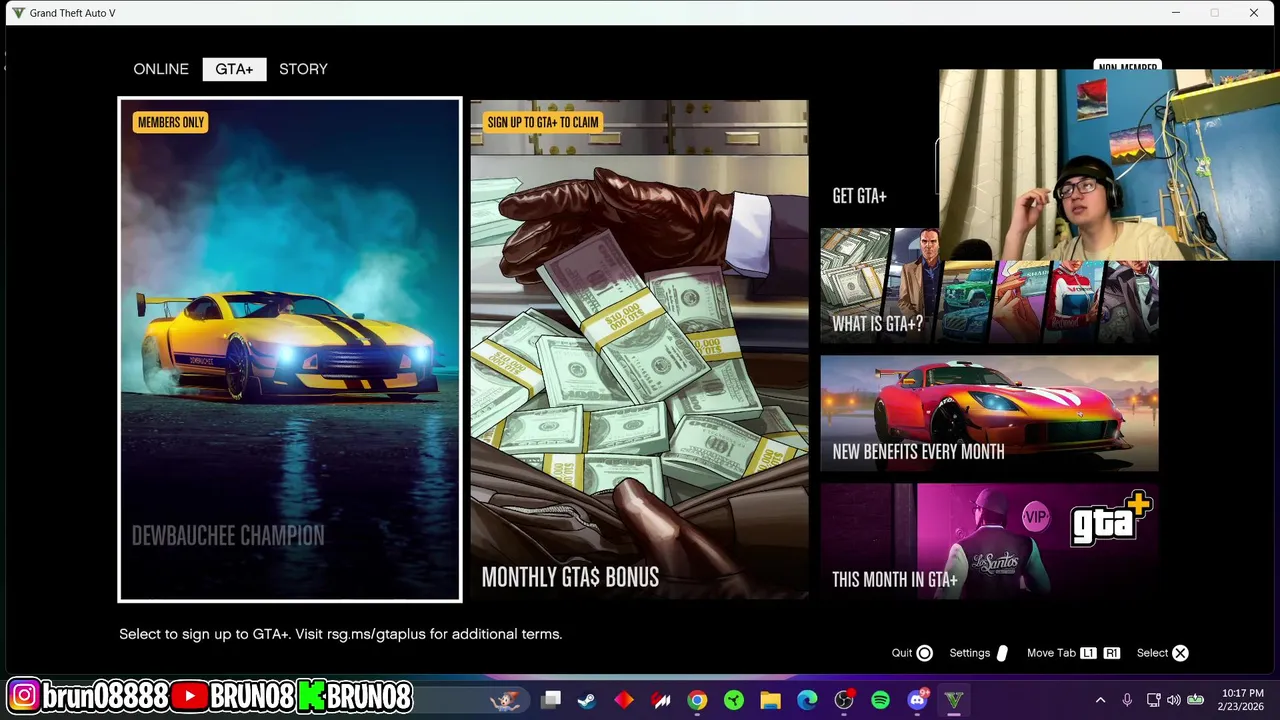Image resolution: width=1280 pixels, height=720 pixels.
Task: Click the battery tray icon
Action: tap(1195, 700)
